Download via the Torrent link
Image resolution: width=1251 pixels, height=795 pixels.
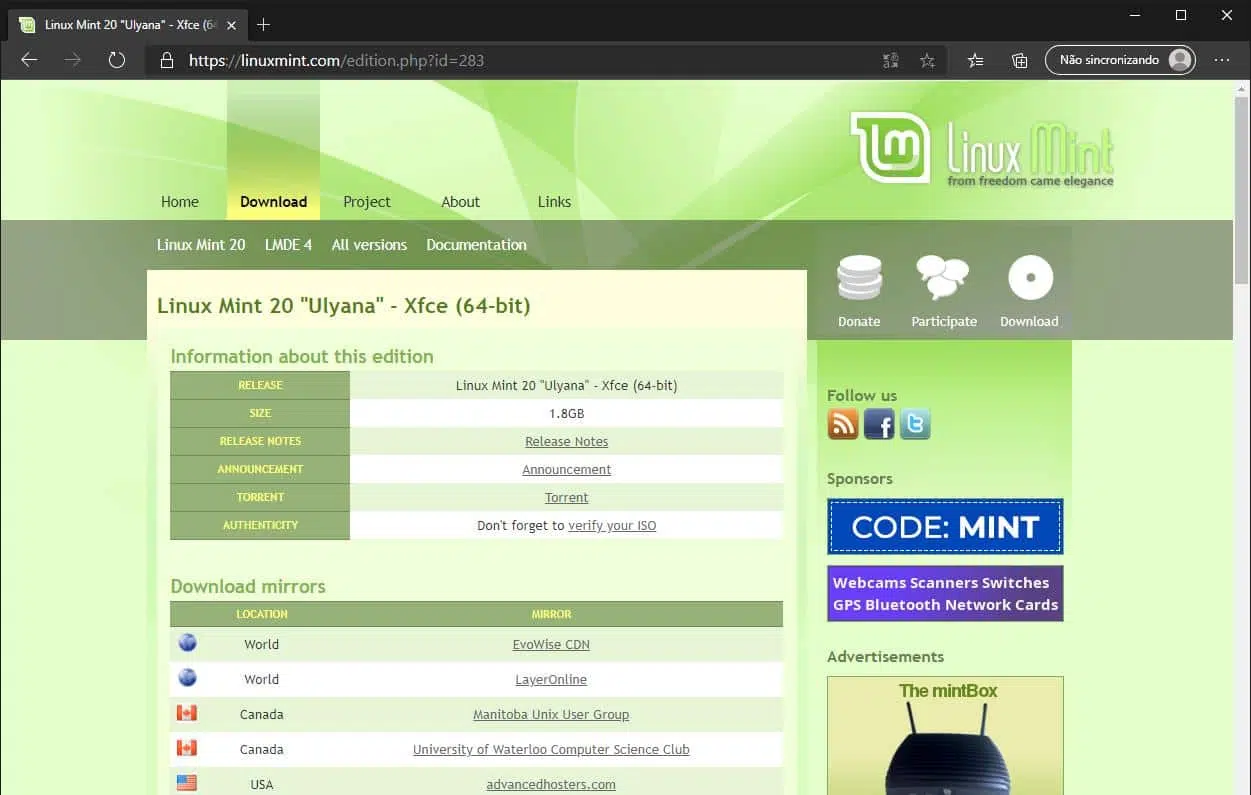[567, 497]
